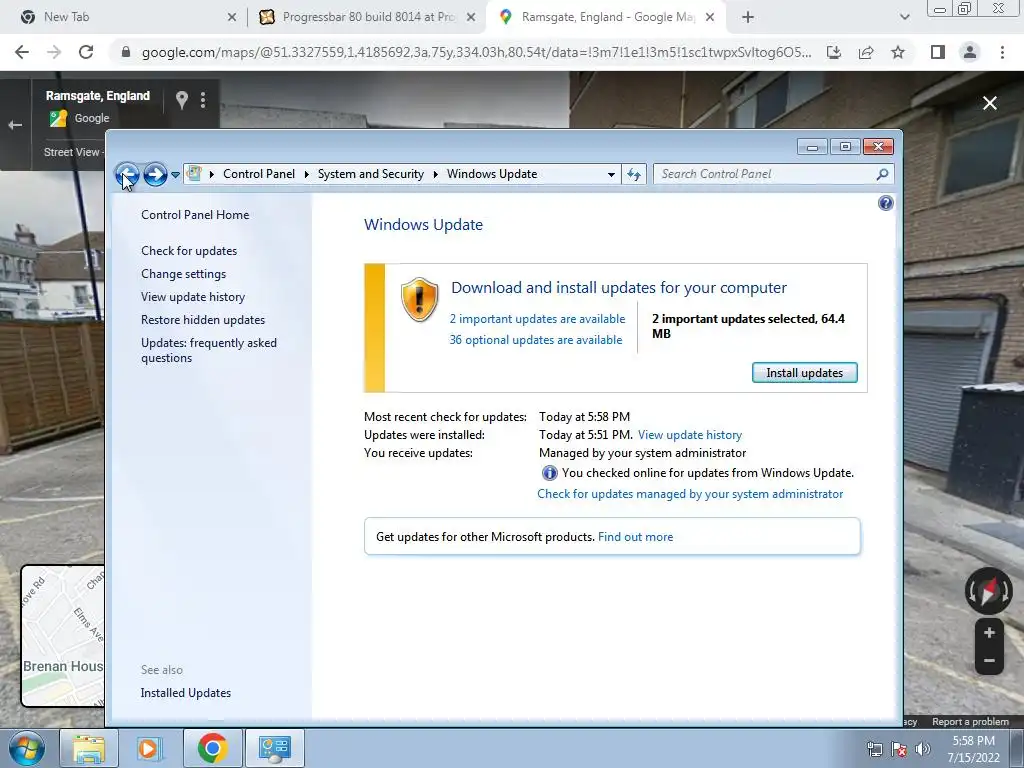Screen dimensions: 1024x768
Task: Click Check for updates in sidebar
Action: [189, 251]
